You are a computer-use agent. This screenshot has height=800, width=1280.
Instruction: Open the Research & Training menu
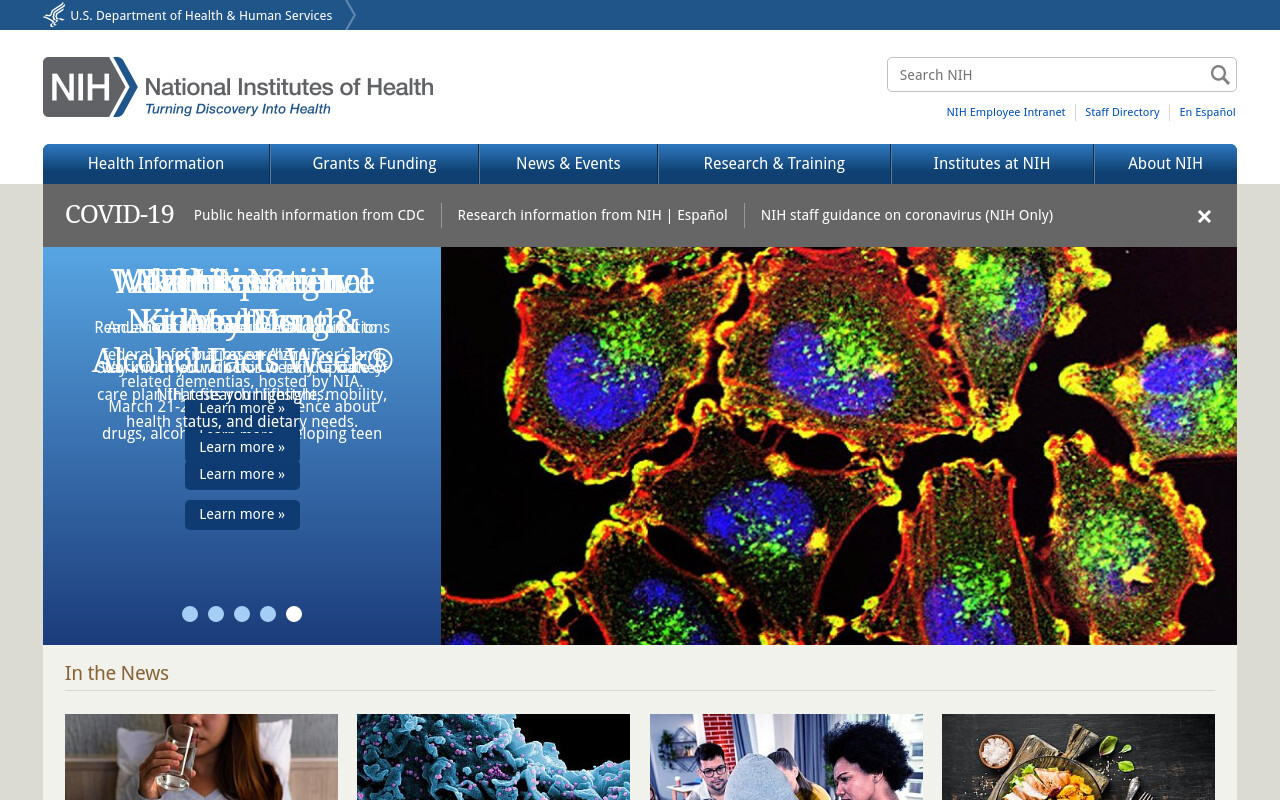[x=774, y=164]
